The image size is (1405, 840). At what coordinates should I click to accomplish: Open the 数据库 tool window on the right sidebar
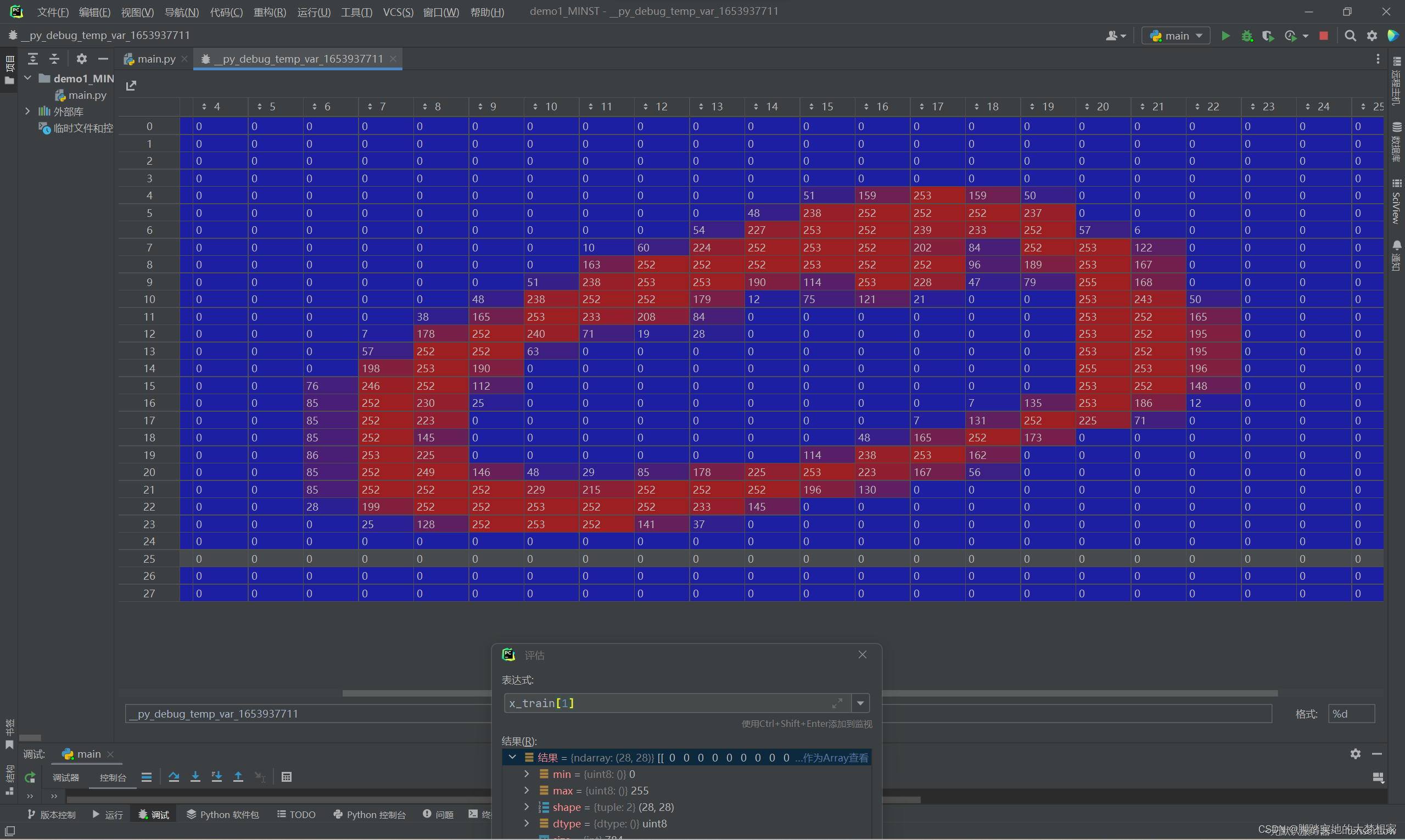[x=1397, y=142]
